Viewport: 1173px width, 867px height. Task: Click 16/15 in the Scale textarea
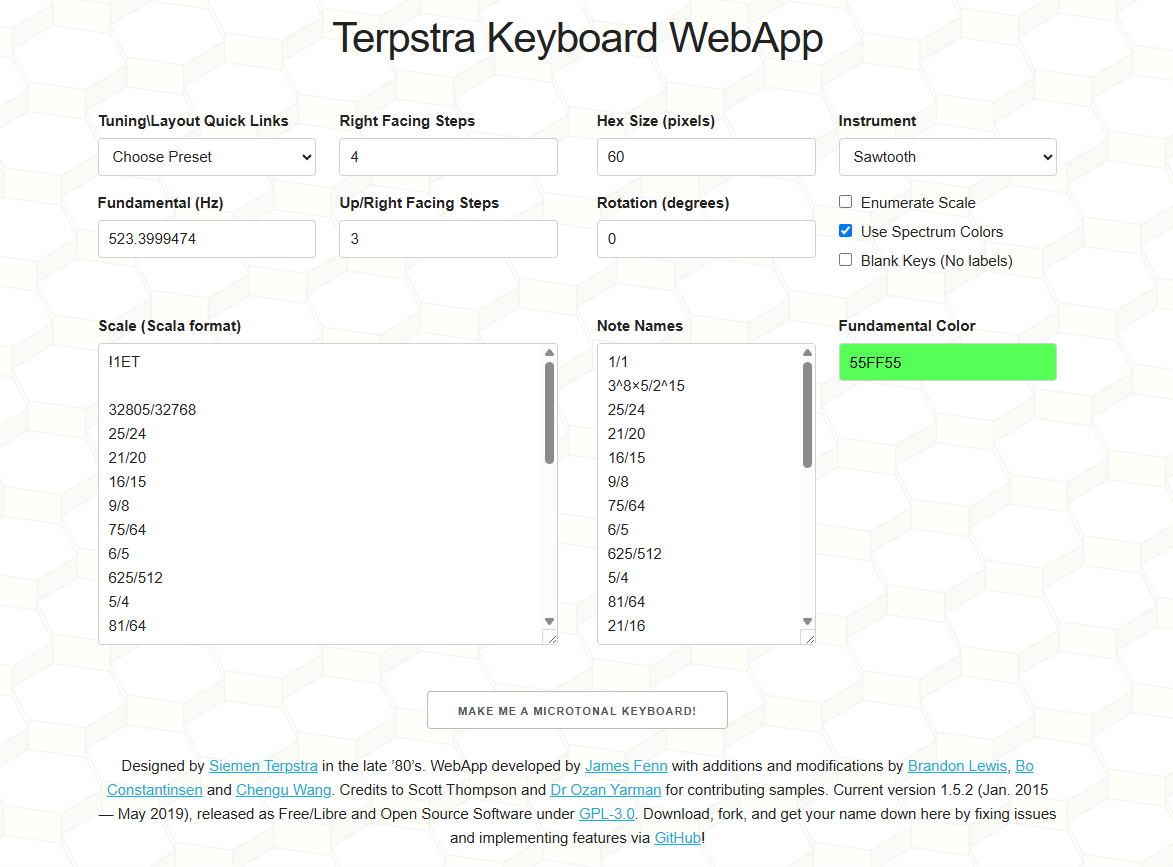127,482
